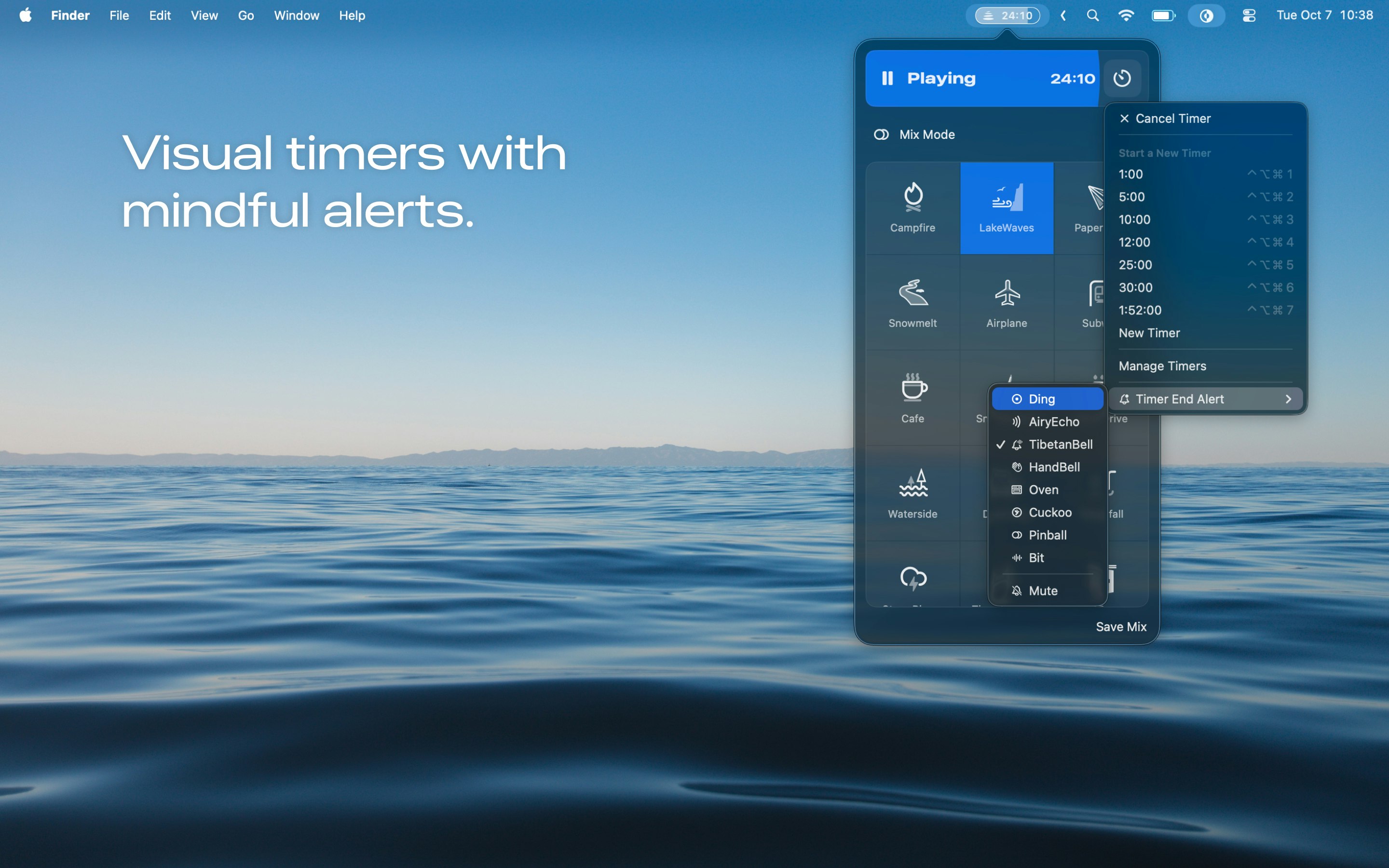Open Manage Timers
1389x868 pixels.
(1162, 366)
